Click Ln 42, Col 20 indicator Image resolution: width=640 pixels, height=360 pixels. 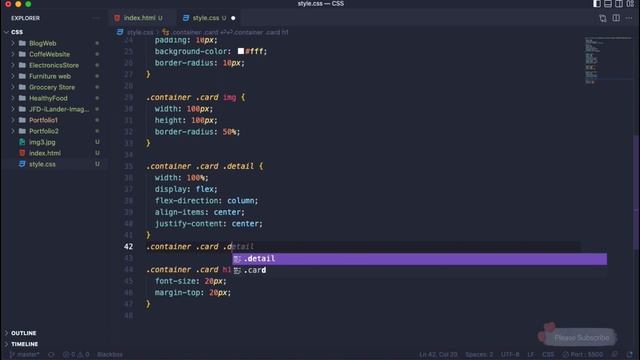point(438,355)
